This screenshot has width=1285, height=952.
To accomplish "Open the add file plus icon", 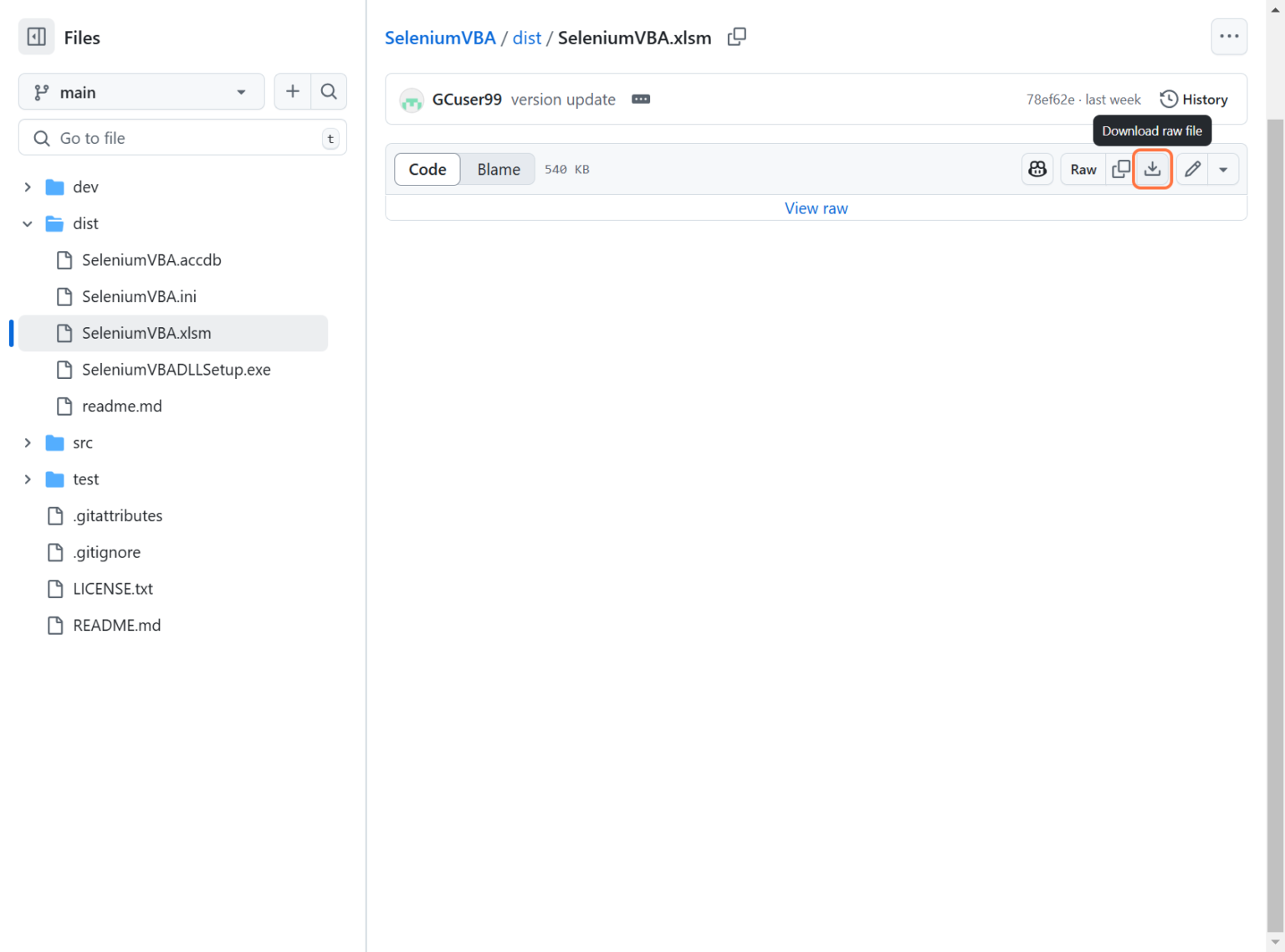I will 292,91.
